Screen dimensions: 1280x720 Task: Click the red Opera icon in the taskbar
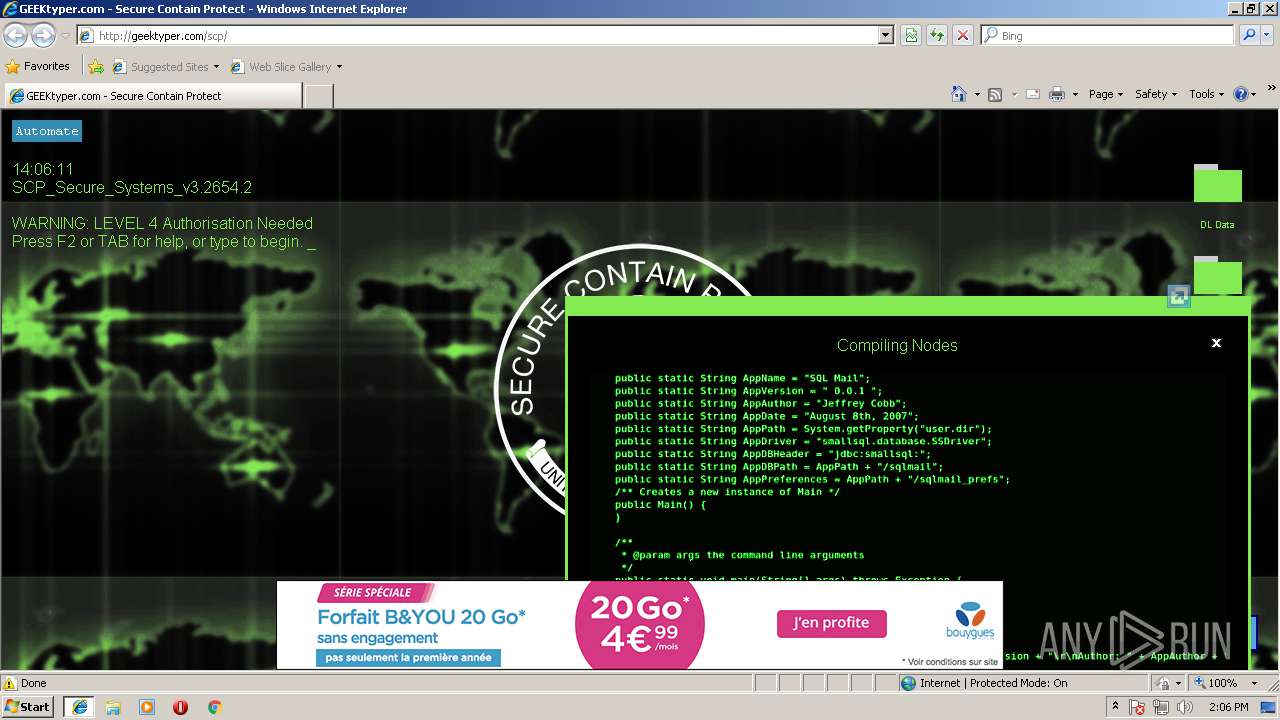pos(180,707)
